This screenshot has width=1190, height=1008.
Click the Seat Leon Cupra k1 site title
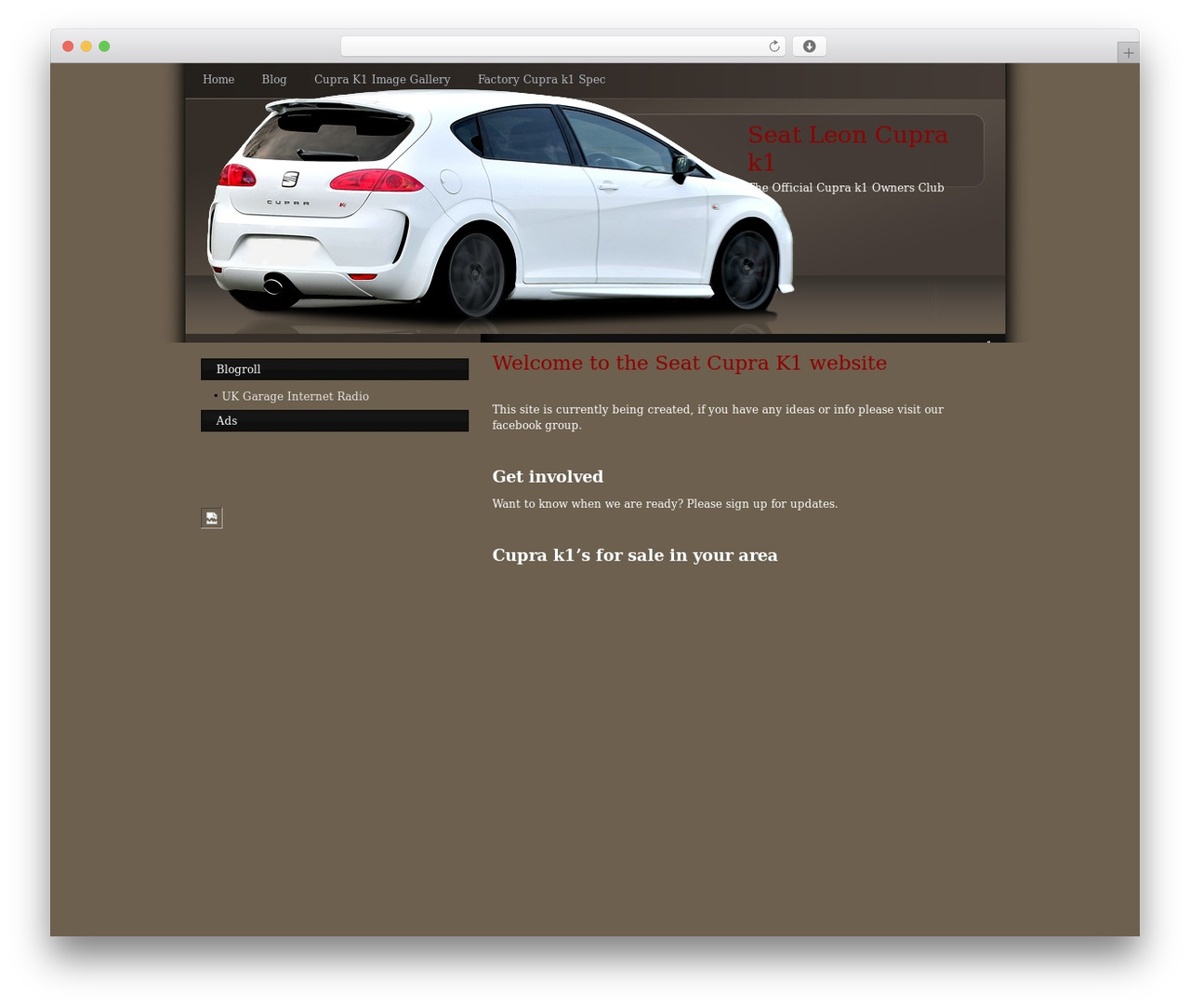pyautogui.click(x=848, y=149)
